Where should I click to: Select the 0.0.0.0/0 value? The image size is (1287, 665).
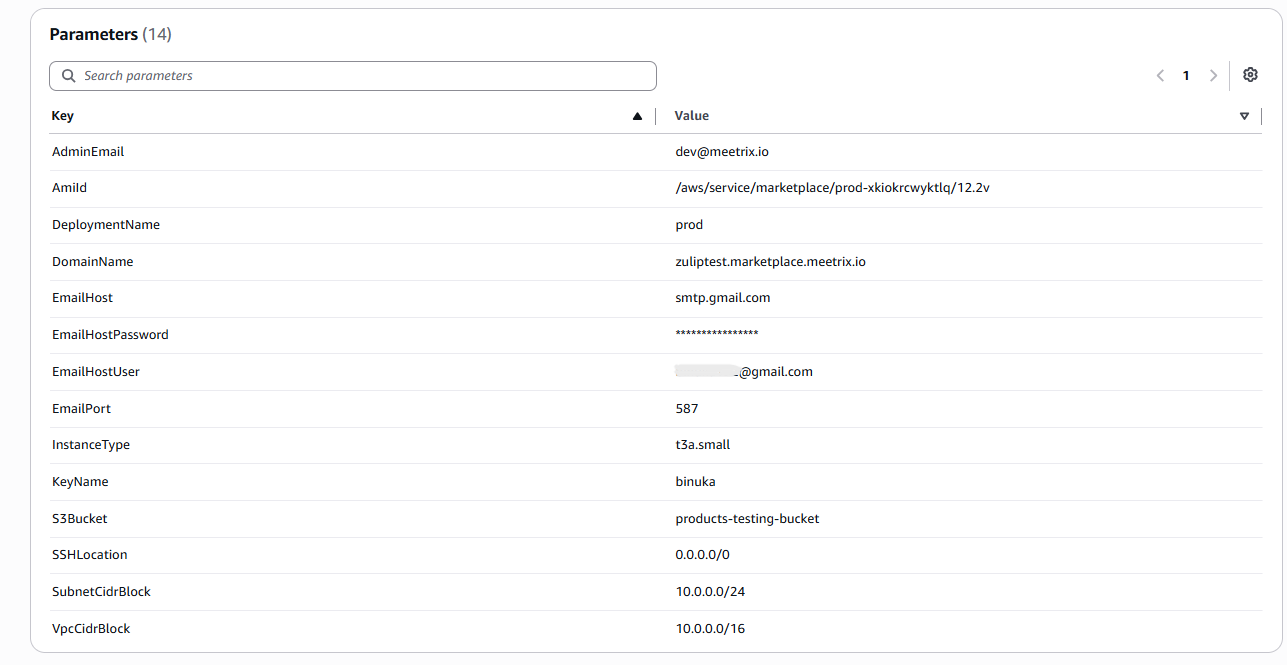(x=703, y=555)
